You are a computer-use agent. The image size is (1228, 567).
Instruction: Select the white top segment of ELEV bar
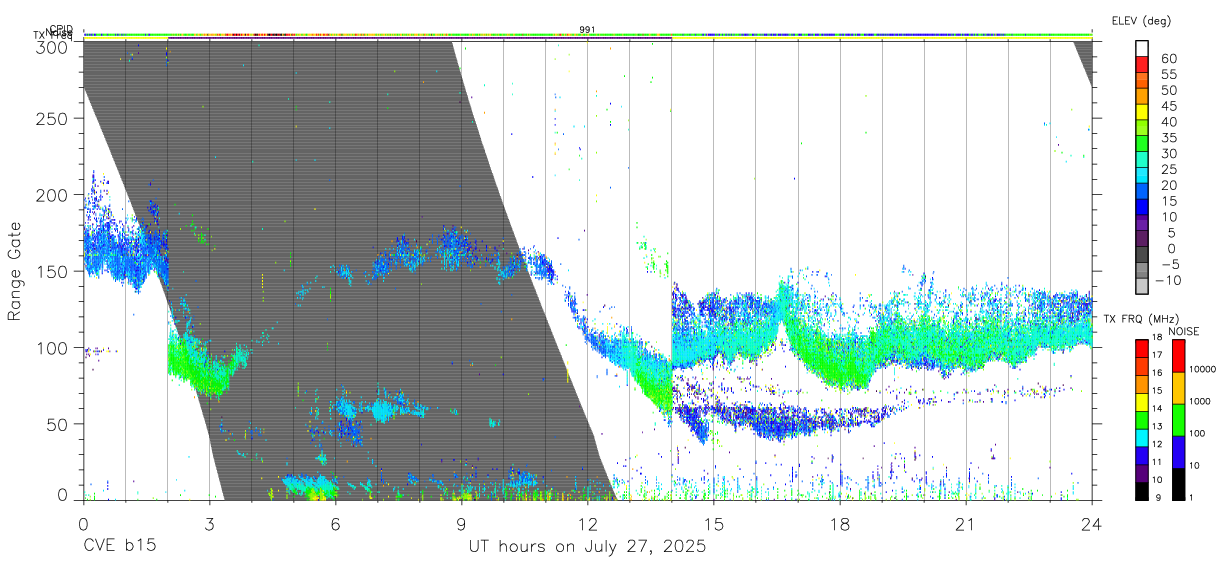[1142, 46]
